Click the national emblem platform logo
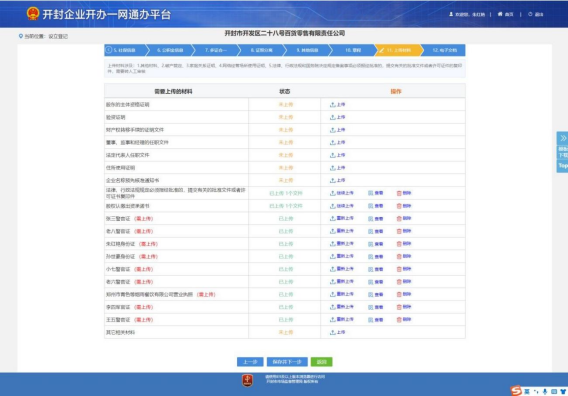Image resolution: width=568 pixels, height=396 pixels. (33, 14)
